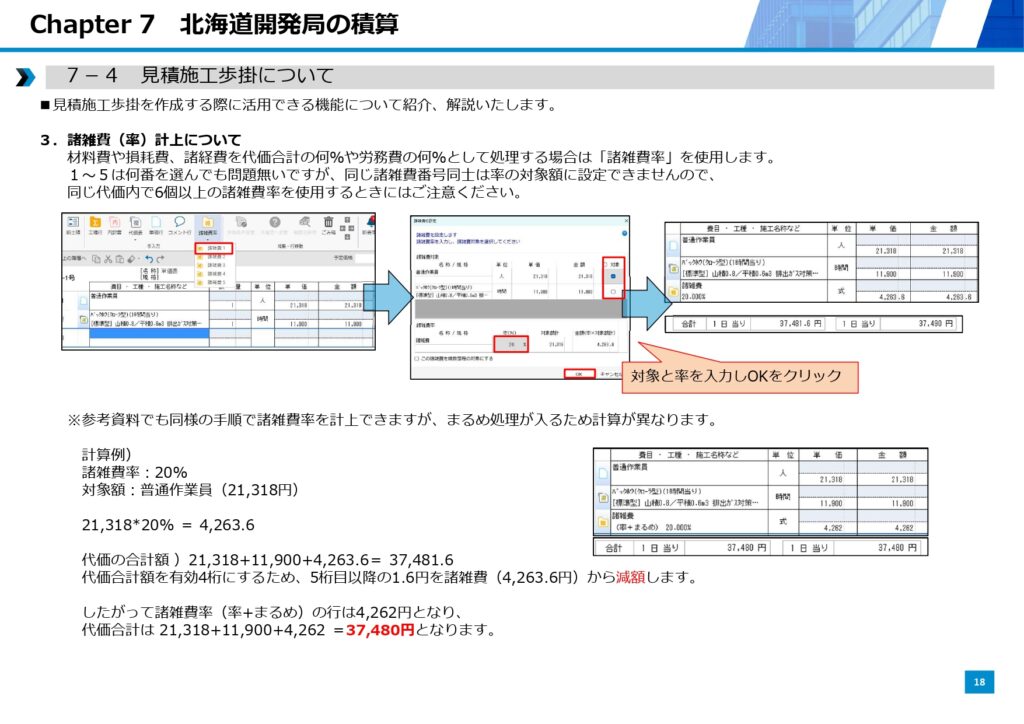Choose 諸雑費 5 from the dropdown list

[x=215, y=282]
